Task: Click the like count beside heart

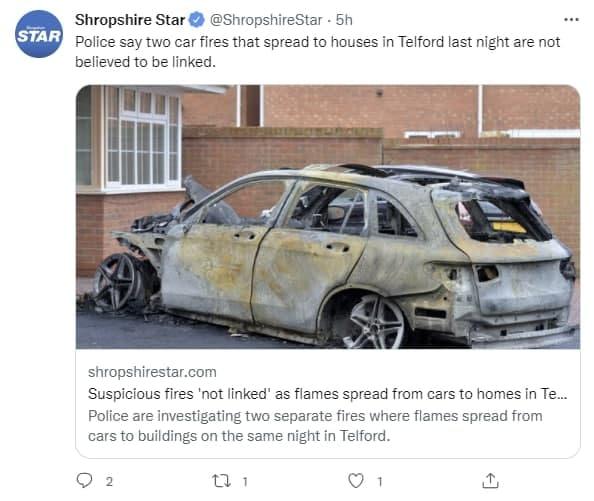Action: click(380, 482)
